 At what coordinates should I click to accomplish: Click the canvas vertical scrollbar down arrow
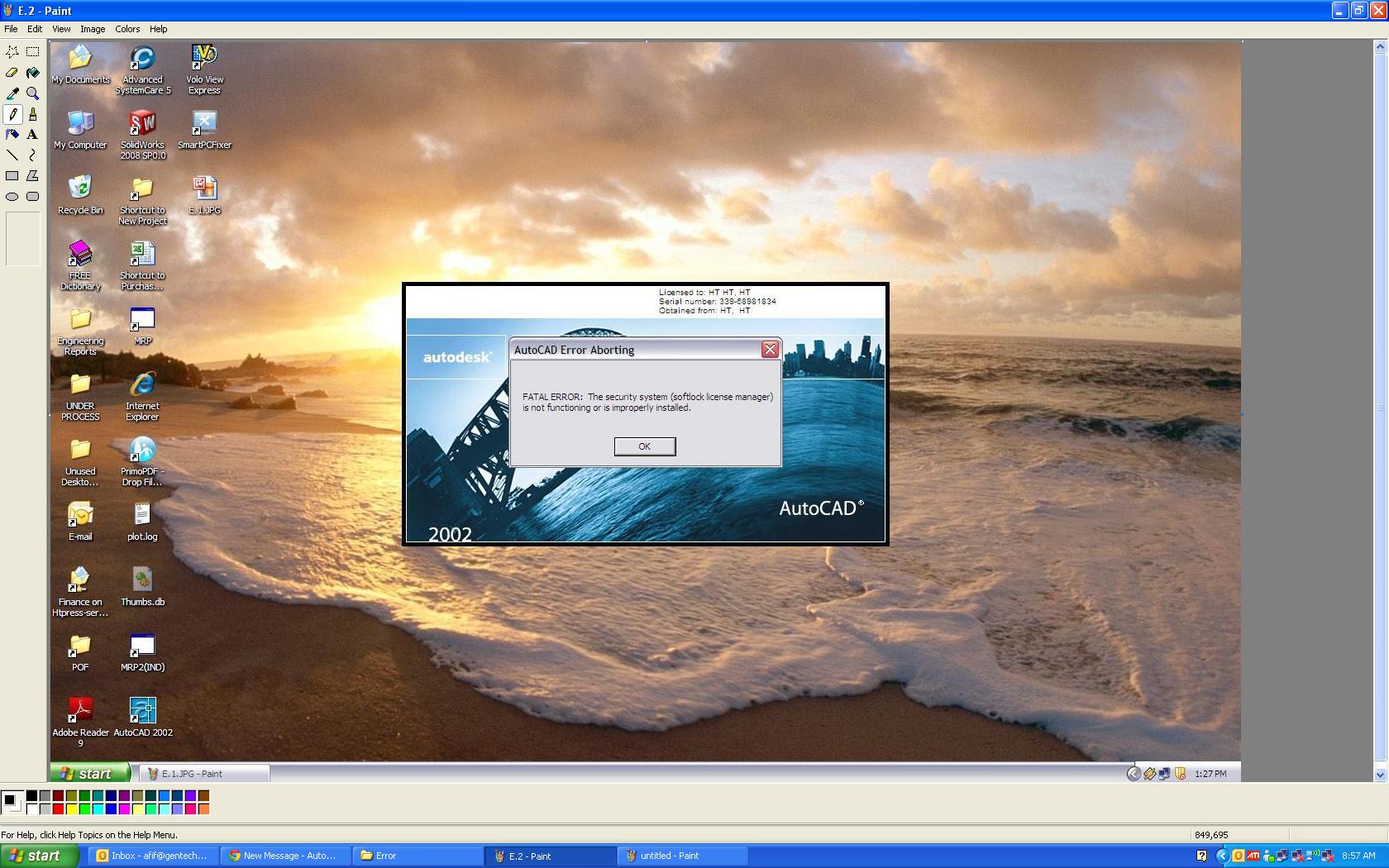click(1379, 775)
